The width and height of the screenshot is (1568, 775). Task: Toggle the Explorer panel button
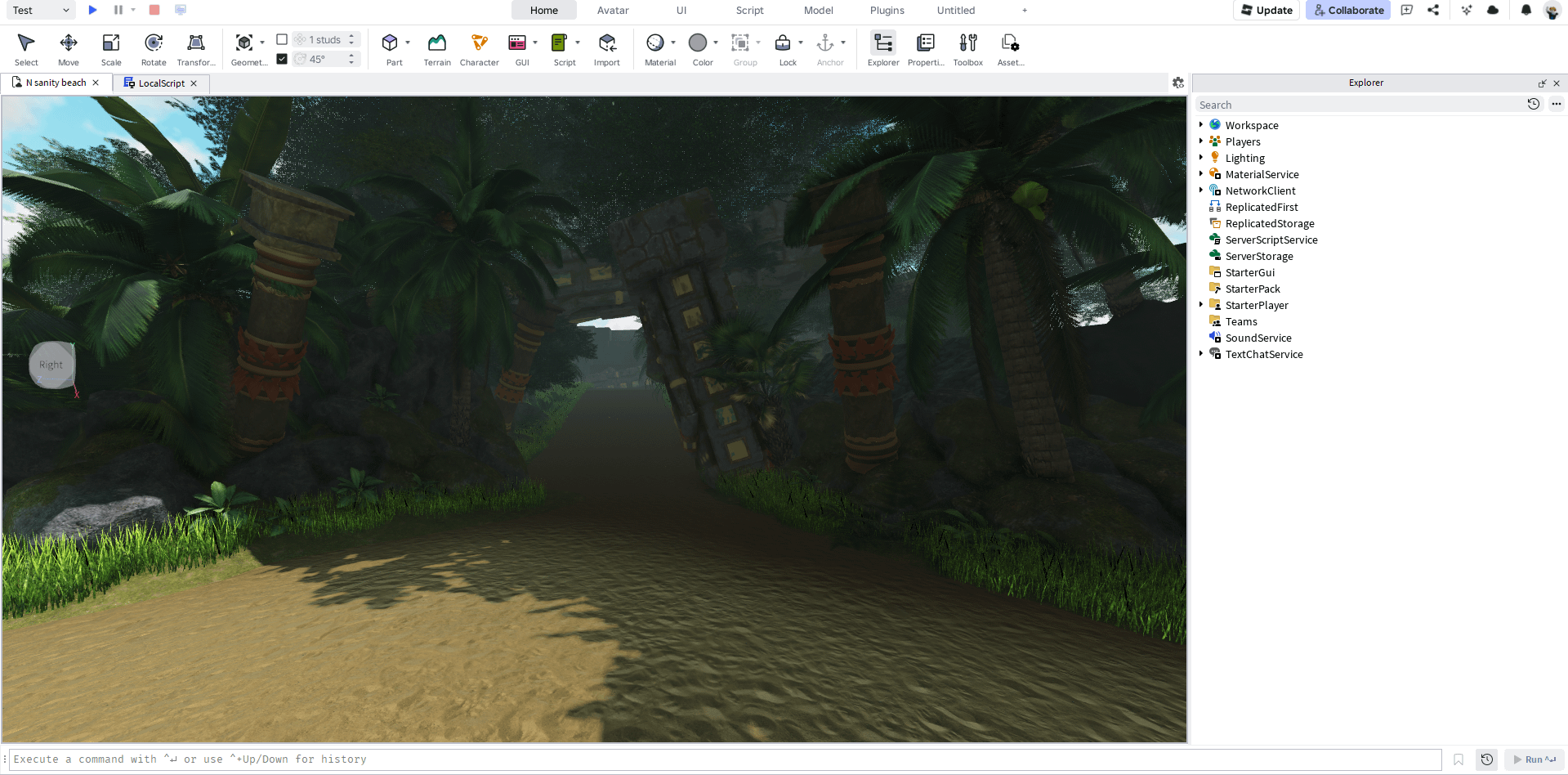pos(883,49)
